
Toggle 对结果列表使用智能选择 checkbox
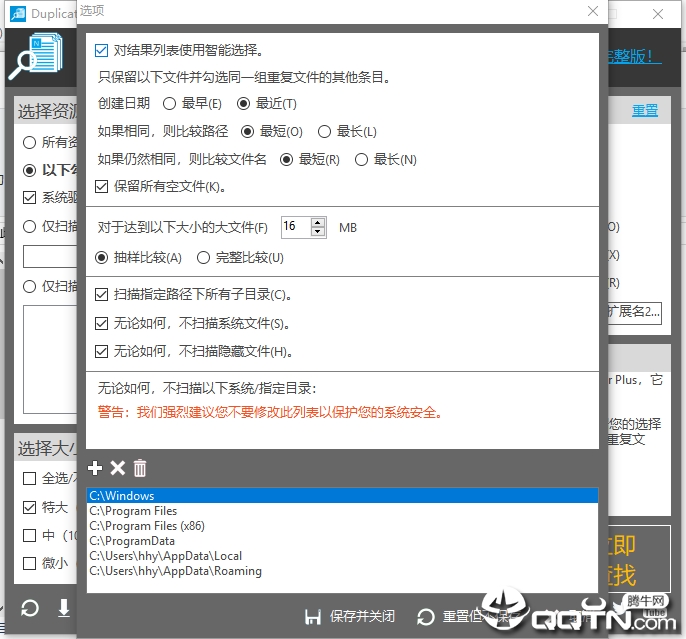pos(102,49)
